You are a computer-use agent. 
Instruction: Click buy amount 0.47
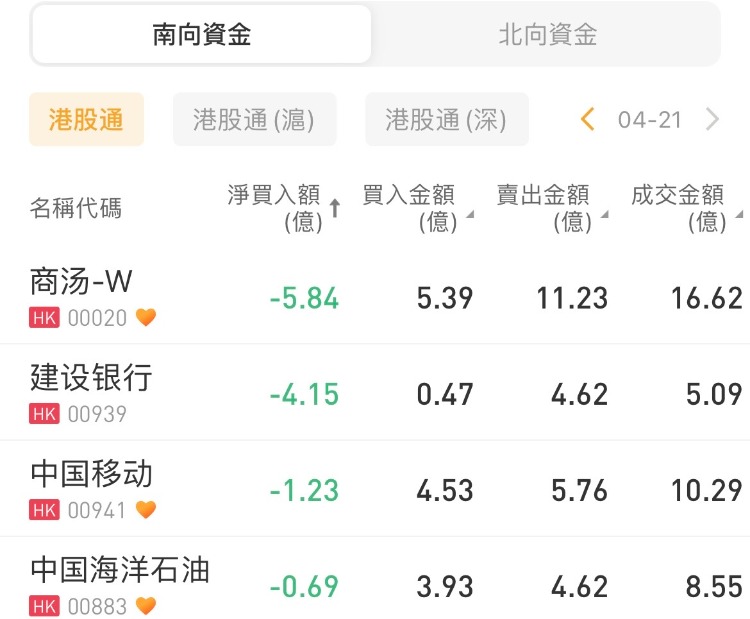(x=445, y=394)
